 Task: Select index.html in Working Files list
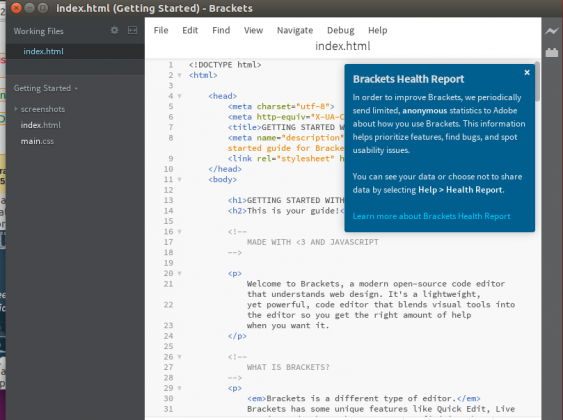point(43,51)
